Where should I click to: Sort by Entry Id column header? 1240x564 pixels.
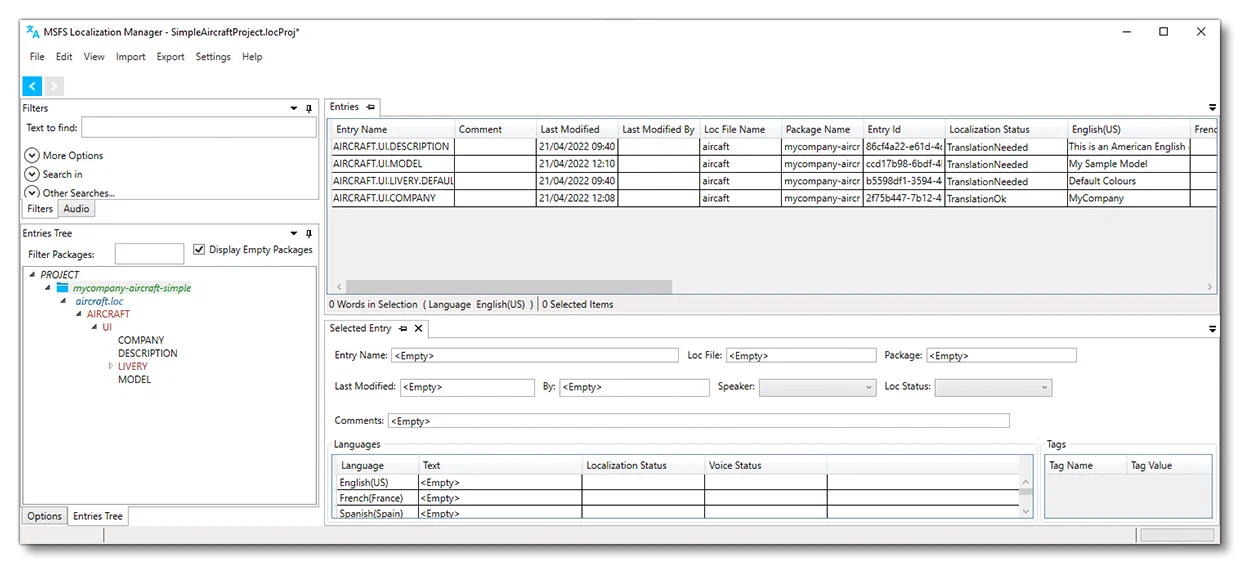(x=904, y=129)
